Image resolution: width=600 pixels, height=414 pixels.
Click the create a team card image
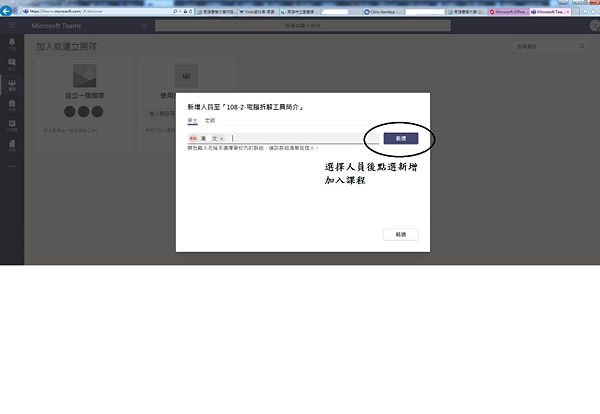[x=85, y=79]
